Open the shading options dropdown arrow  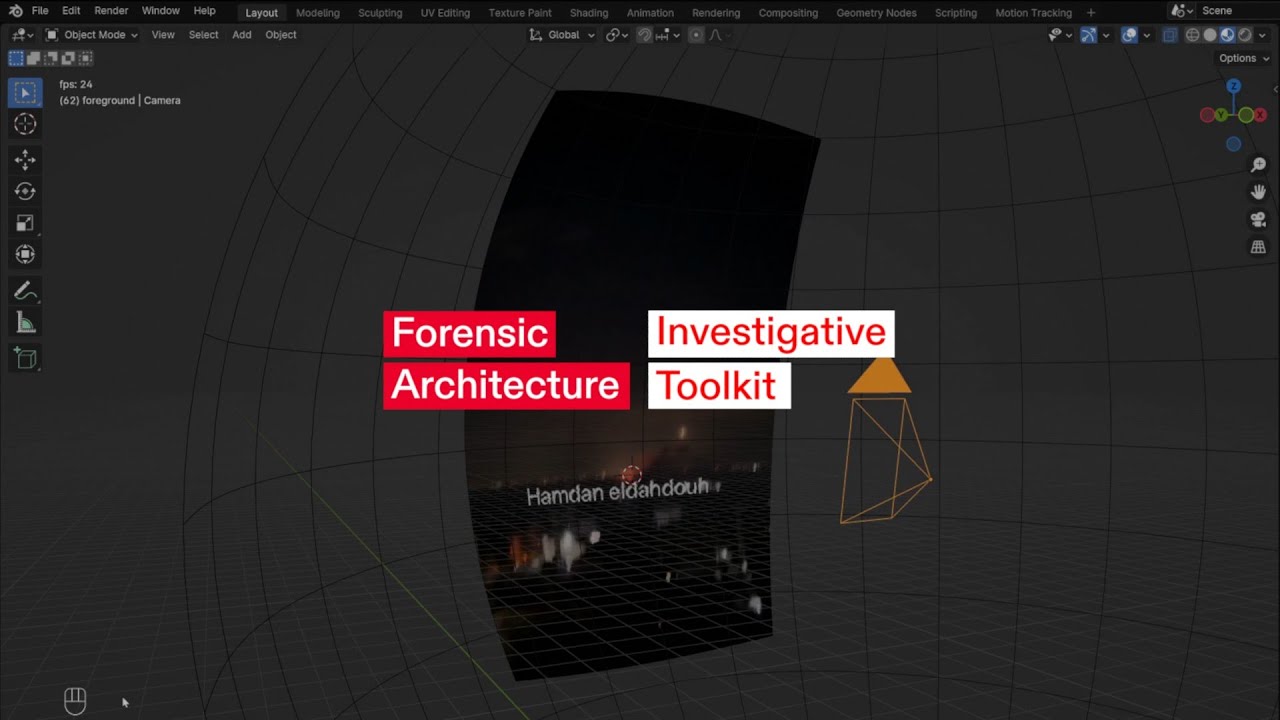point(1262,35)
